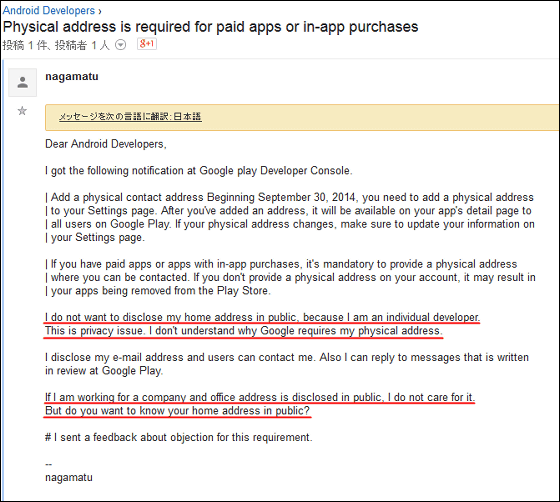Click the line 'your Settings page.'
The image size is (560, 502).
point(95,237)
